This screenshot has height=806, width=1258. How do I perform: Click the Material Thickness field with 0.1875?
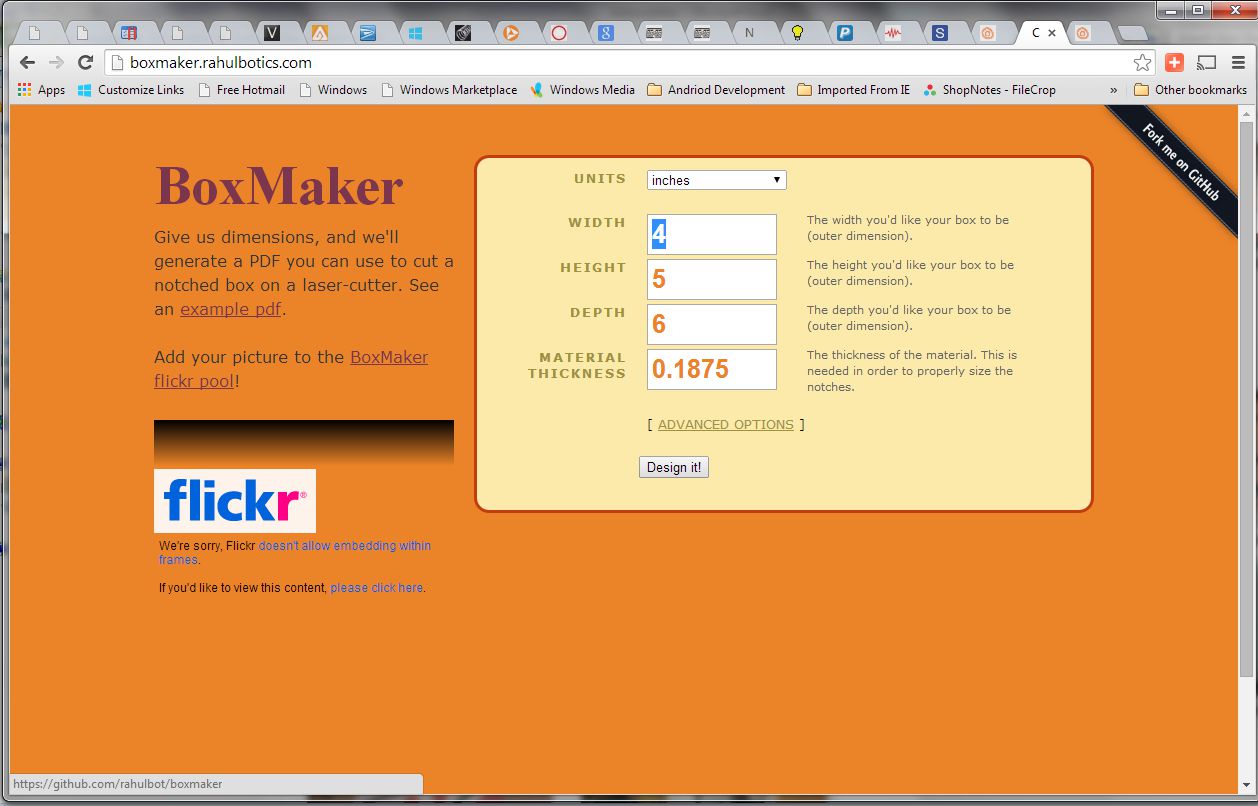(712, 369)
